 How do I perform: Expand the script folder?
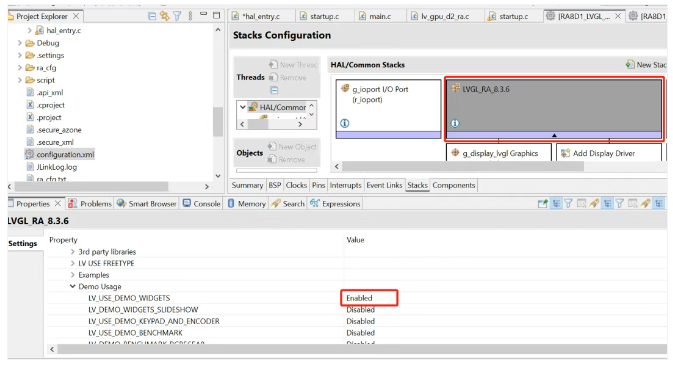(x=20, y=80)
